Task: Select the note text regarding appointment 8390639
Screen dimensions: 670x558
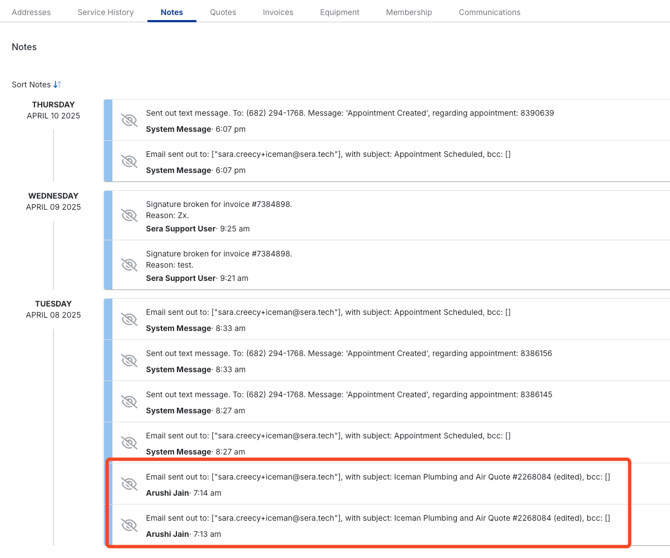Action: coord(350,113)
